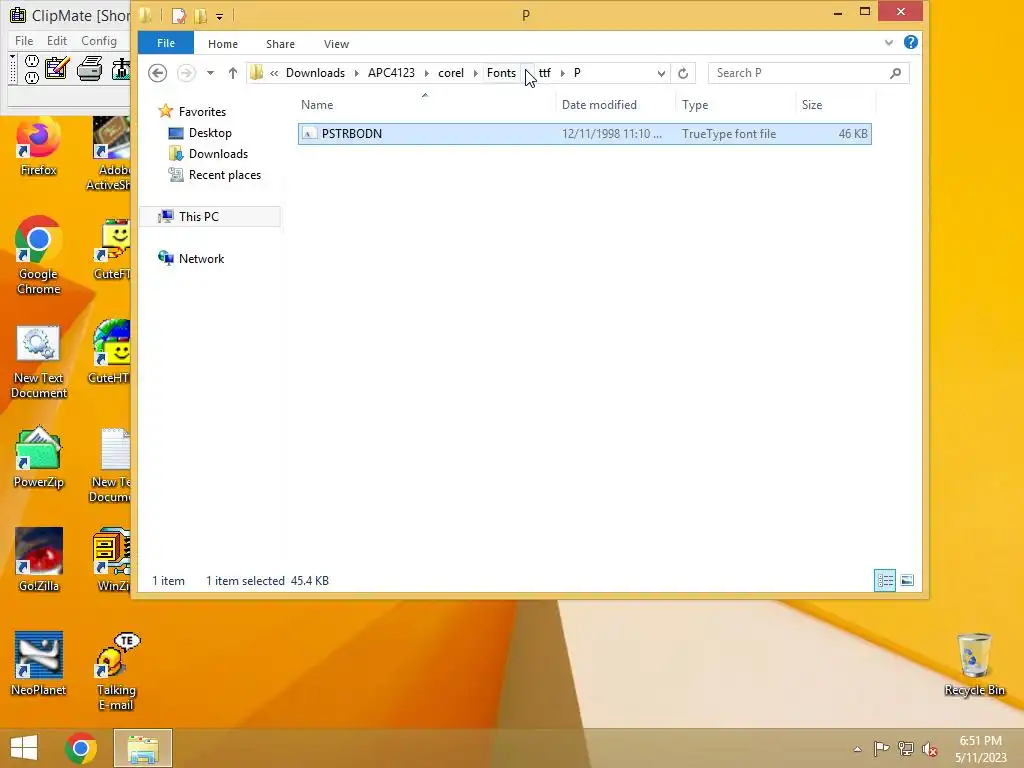Open Recent places in navigation pane
The width and height of the screenshot is (1024, 768).
(x=224, y=174)
